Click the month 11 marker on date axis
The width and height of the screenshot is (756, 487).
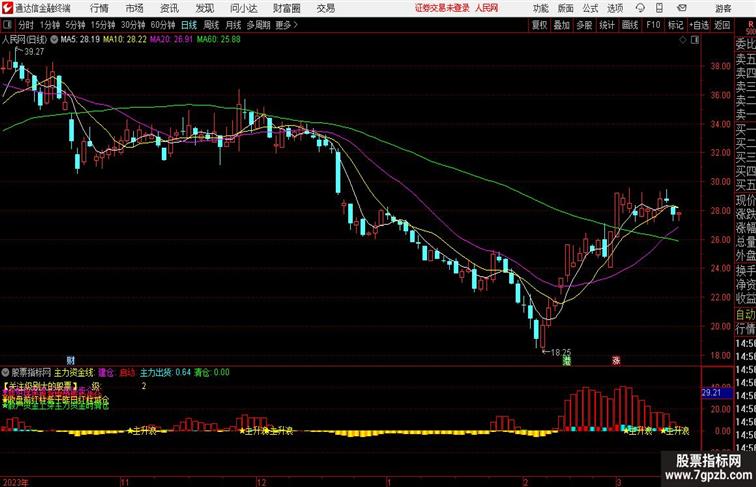(x=124, y=482)
